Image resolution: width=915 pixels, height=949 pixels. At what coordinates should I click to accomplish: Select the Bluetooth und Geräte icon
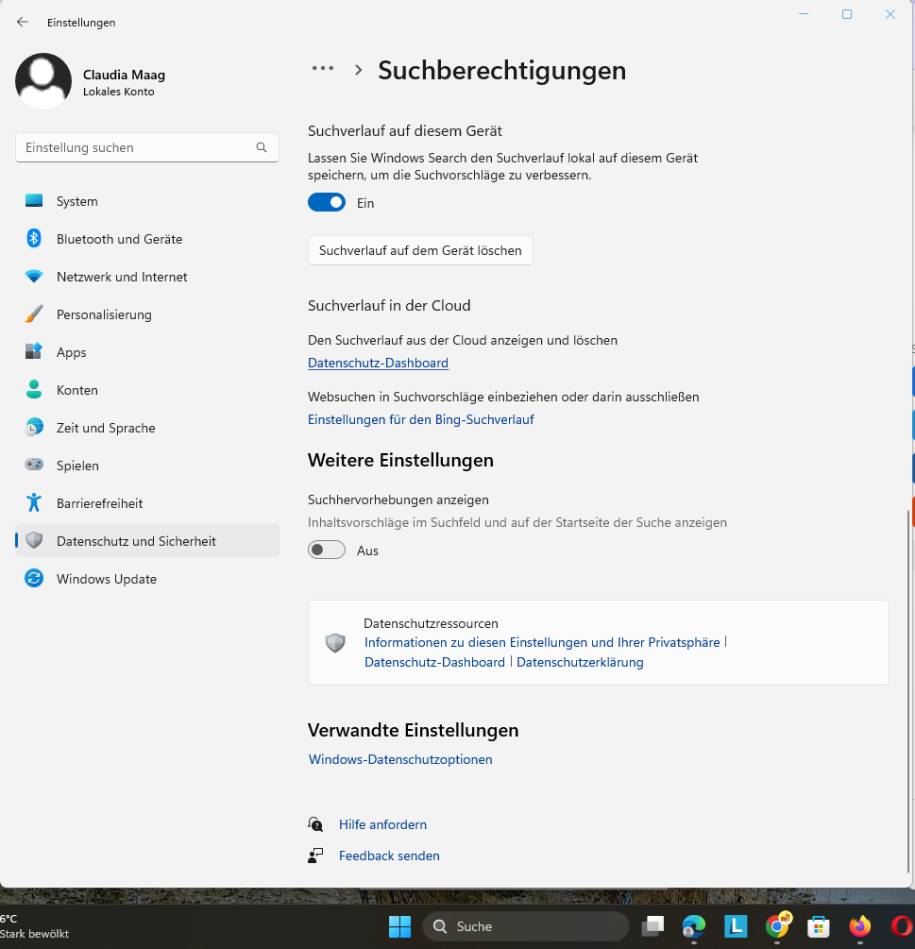point(35,239)
